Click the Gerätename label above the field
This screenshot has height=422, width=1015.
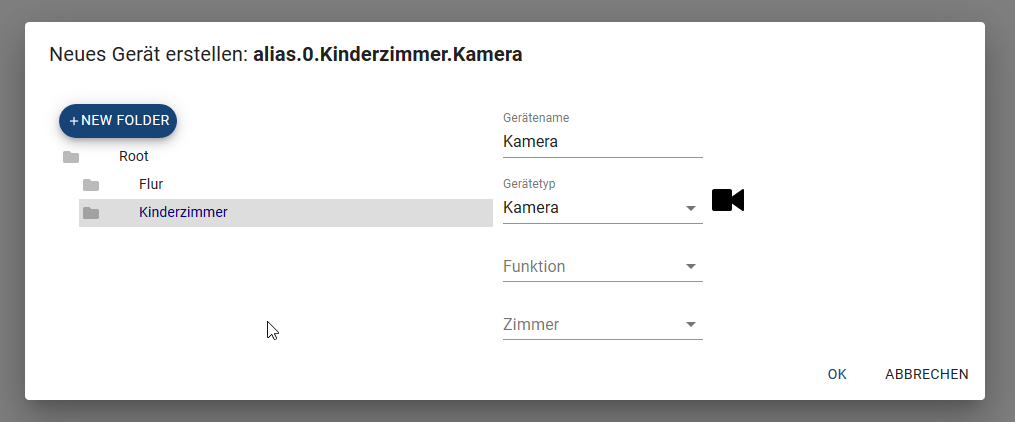[536, 118]
